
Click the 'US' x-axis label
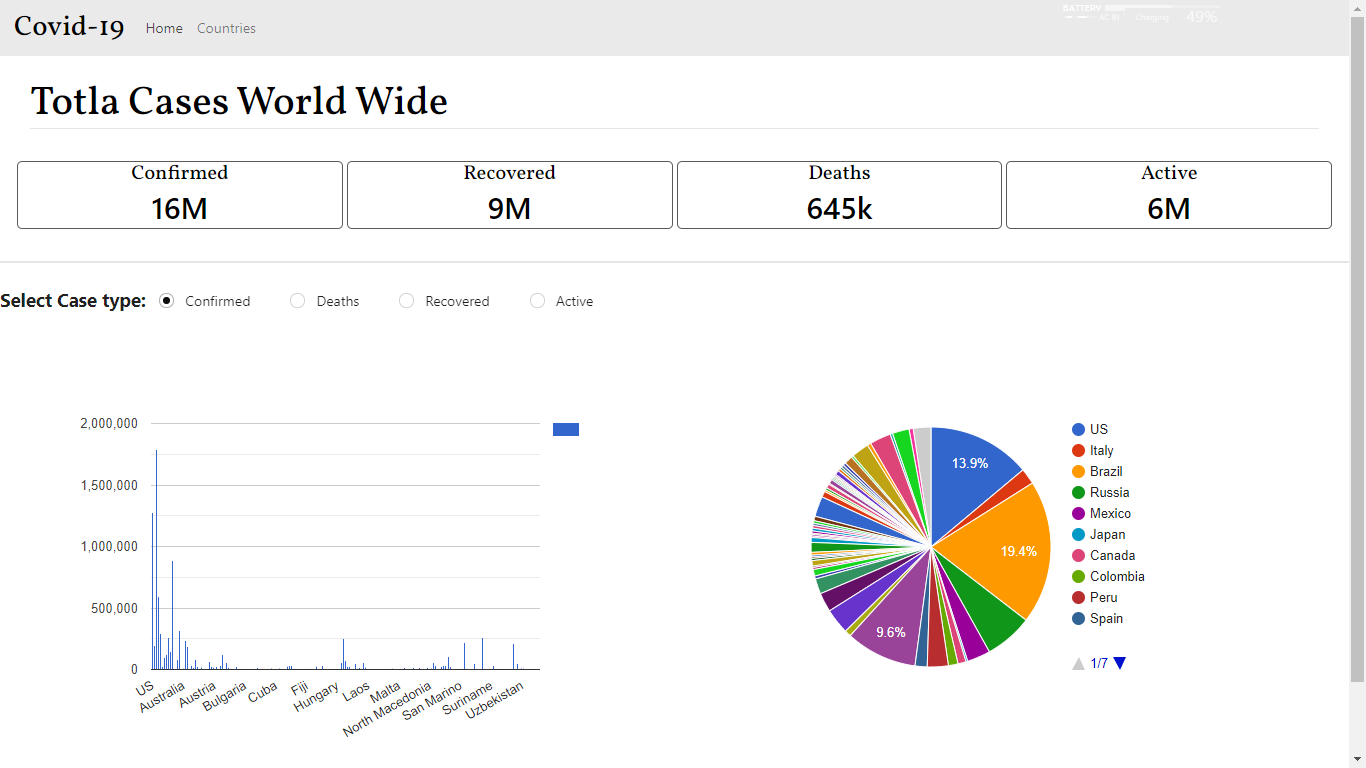145,688
